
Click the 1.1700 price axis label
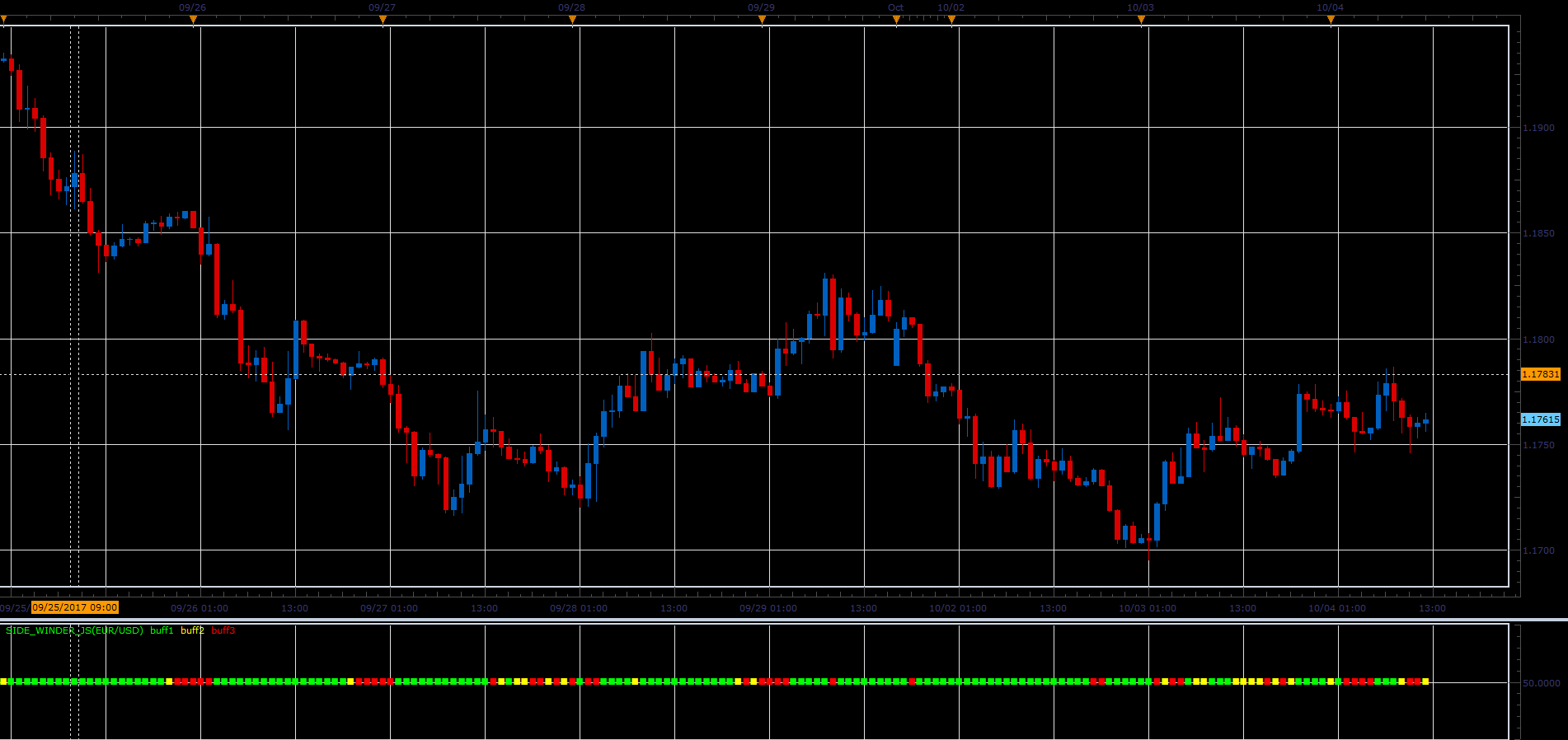1538,550
